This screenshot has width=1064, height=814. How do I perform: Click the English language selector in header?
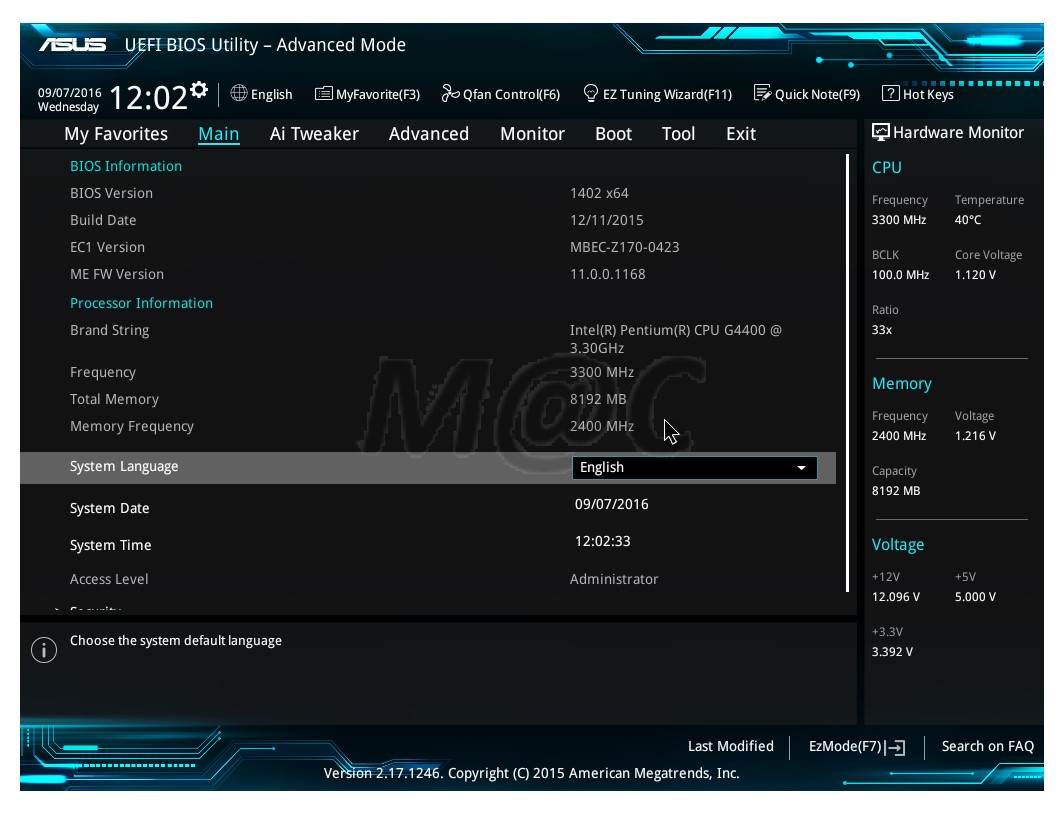click(x=262, y=94)
